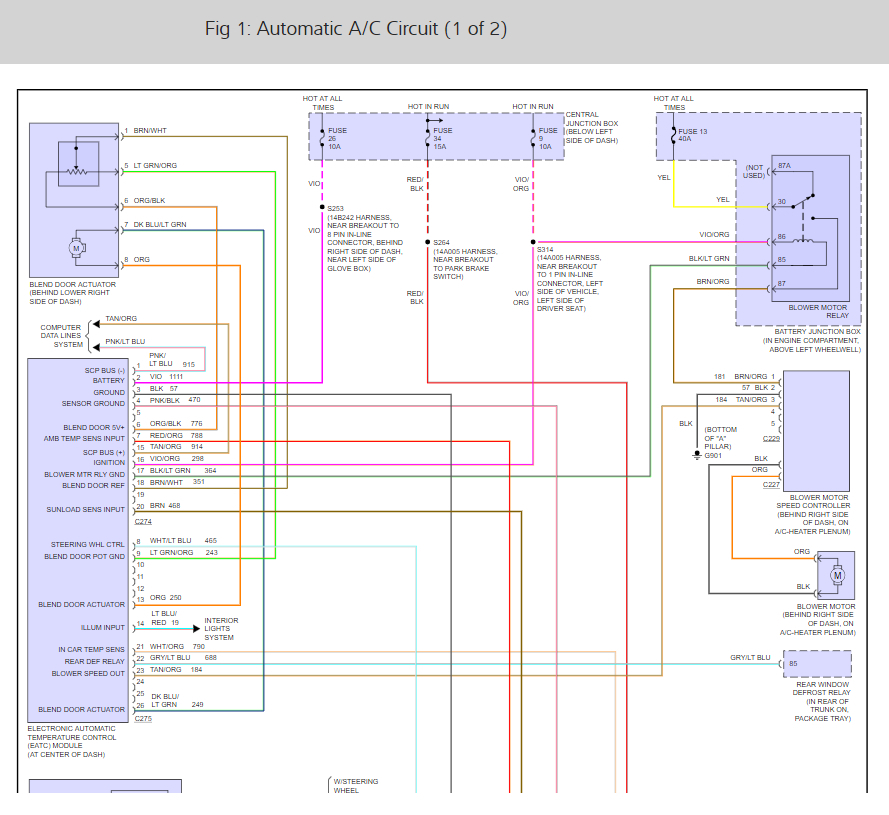
Task: Click the defrost relay terminal 85 box
Action: [817, 664]
